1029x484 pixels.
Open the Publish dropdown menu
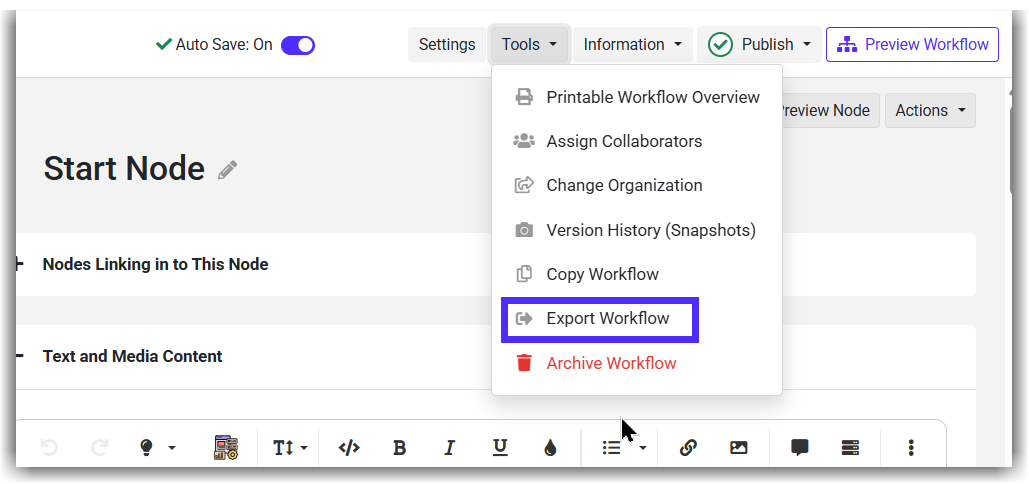tap(759, 45)
